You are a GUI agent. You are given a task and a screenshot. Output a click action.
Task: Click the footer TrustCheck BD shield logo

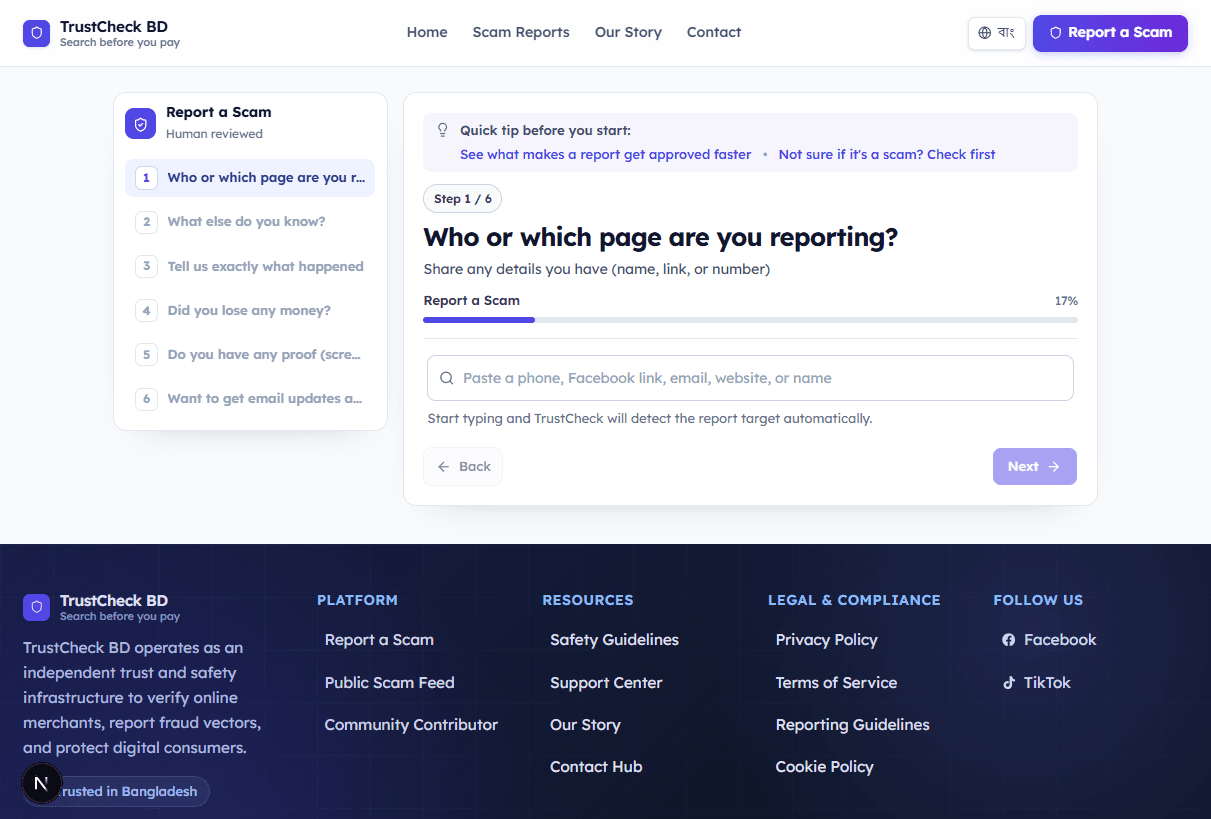36,607
